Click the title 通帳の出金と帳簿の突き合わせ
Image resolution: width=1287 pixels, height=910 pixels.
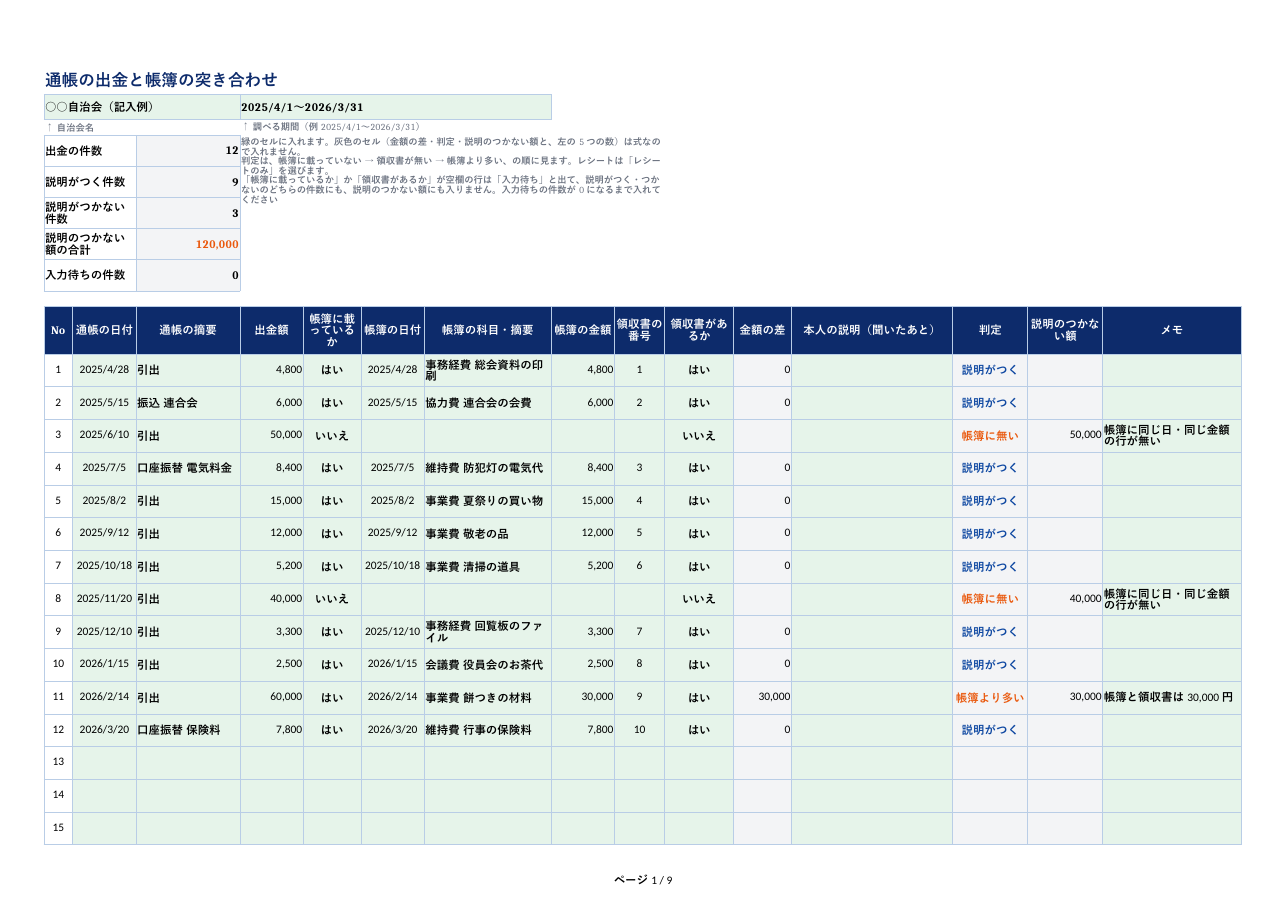[161, 80]
